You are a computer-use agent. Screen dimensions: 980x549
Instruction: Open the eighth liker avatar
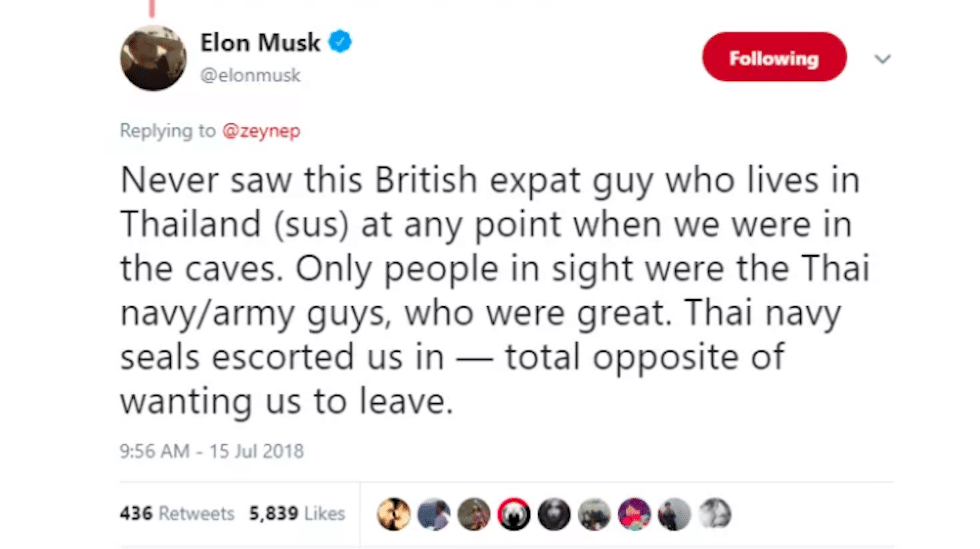[x=674, y=514]
